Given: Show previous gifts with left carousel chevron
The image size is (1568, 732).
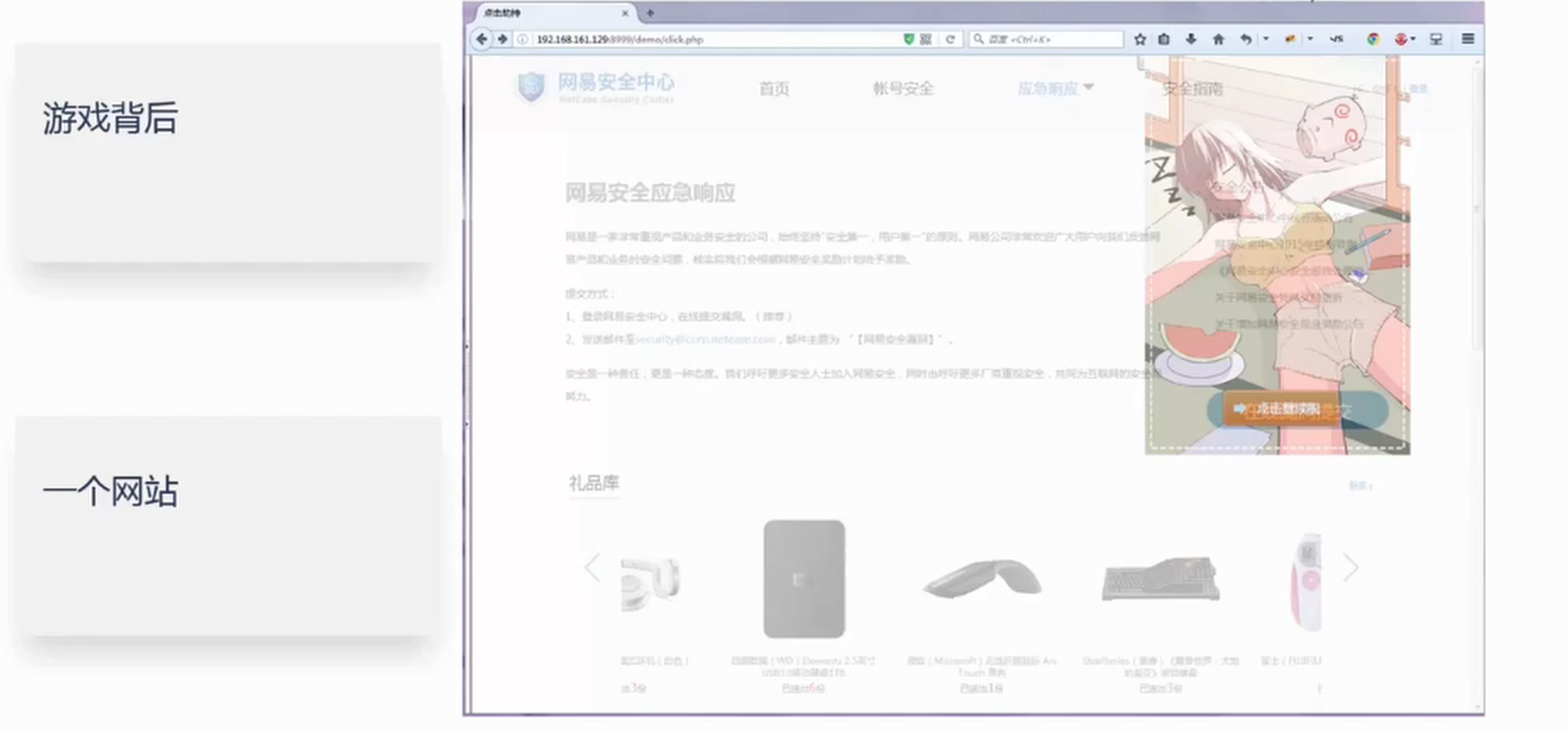Looking at the screenshot, I should pyautogui.click(x=592, y=568).
